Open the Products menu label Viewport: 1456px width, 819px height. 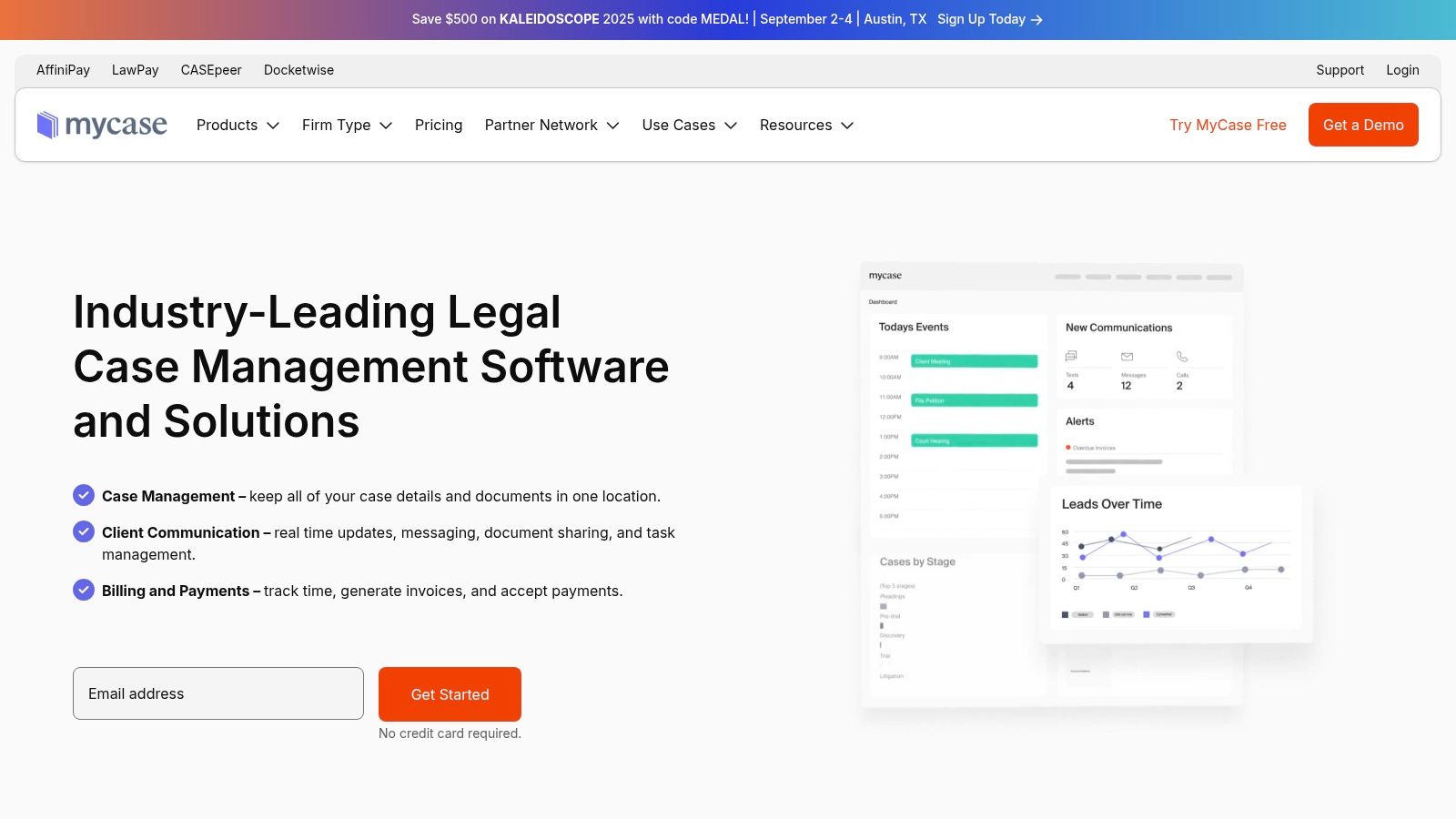pyautogui.click(x=227, y=125)
